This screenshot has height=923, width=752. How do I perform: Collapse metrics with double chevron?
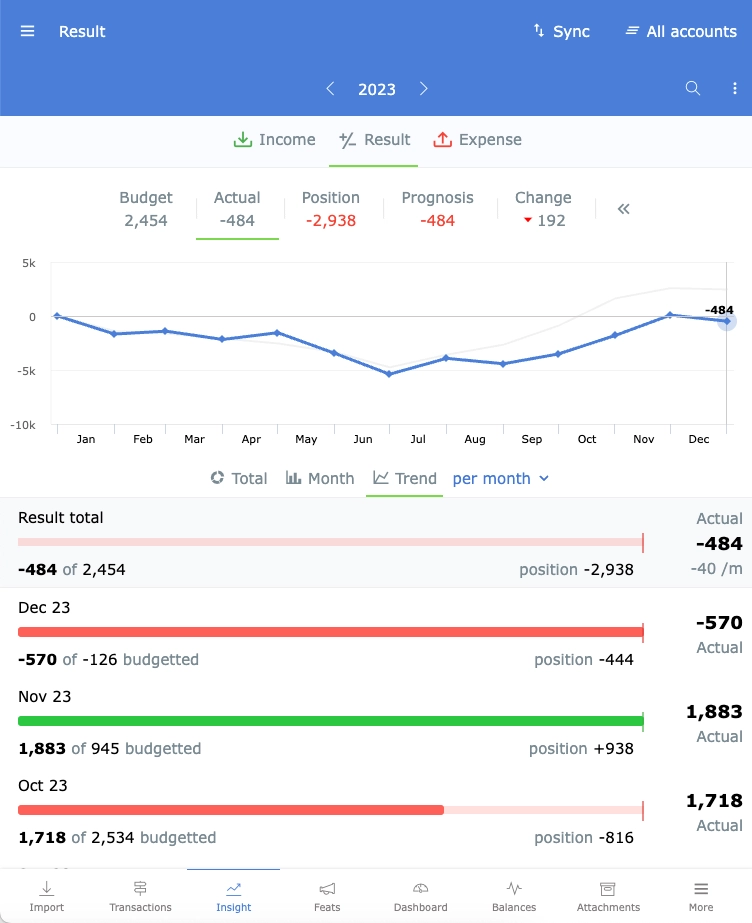pyautogui.click(x=624, y=209)
